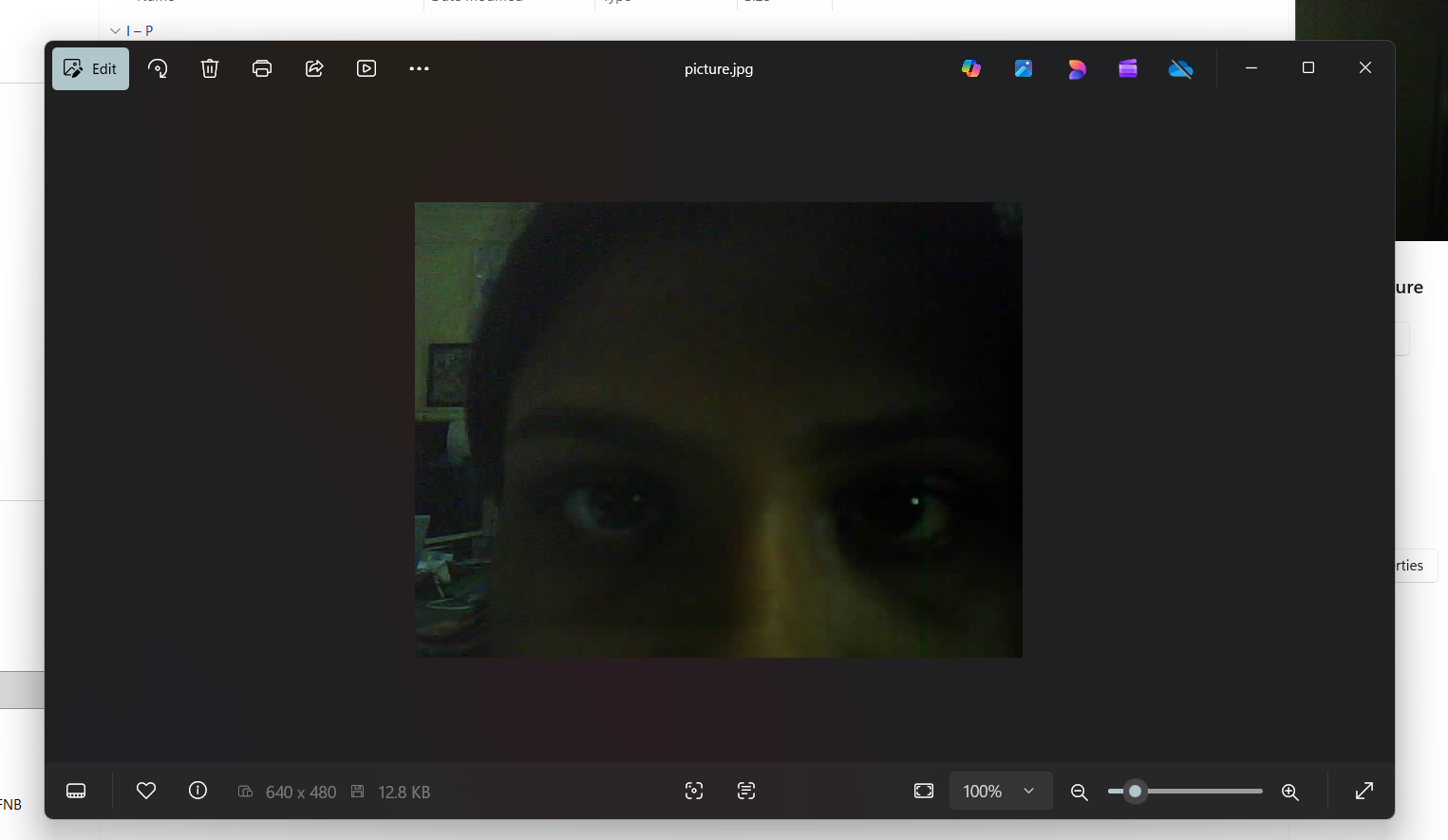
Task: Mark the photo as a favorite
Action: point(145,791)
